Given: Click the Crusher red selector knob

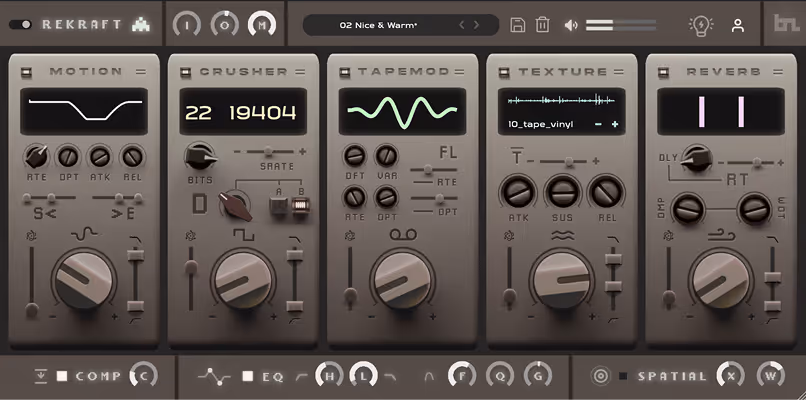Looking at the screenshot, I should (x=235, y=204).
